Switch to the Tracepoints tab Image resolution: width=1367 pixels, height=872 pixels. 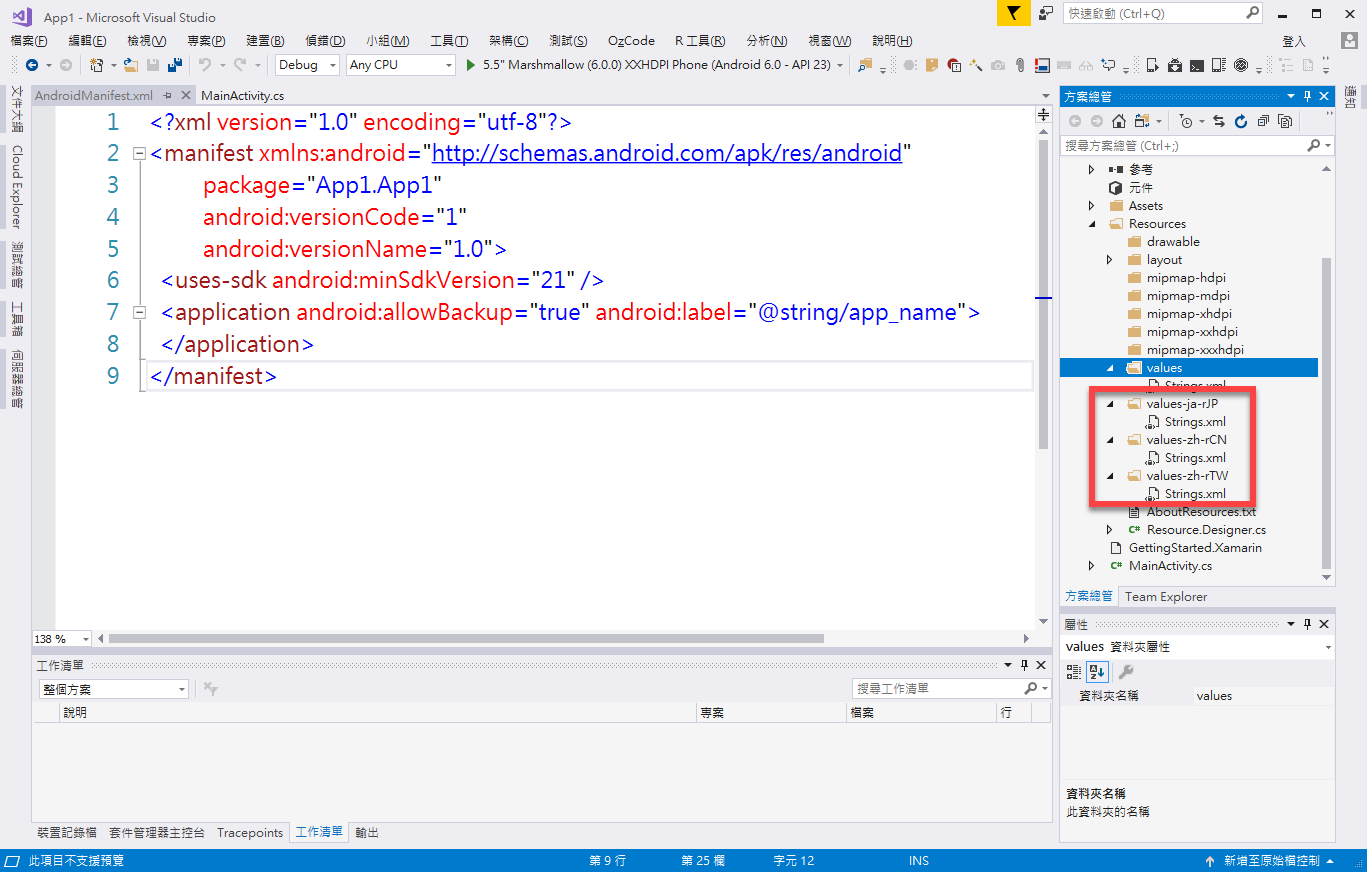tap(250, 832)
